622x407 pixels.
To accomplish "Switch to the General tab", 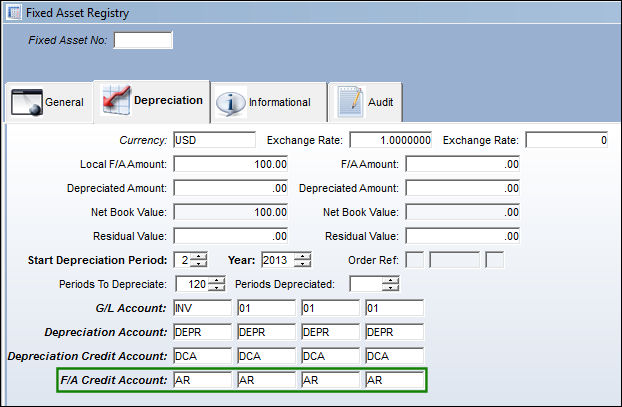I will pyautogui.click(x=49, y=102).
